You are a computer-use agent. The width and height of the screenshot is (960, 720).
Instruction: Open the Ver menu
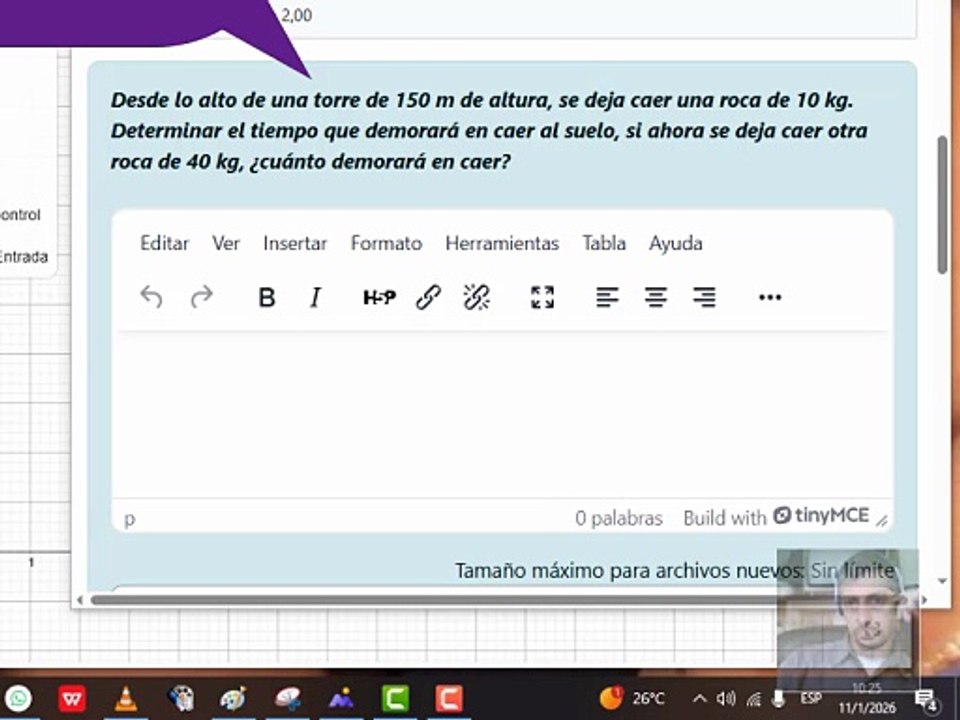click(226, 244)
